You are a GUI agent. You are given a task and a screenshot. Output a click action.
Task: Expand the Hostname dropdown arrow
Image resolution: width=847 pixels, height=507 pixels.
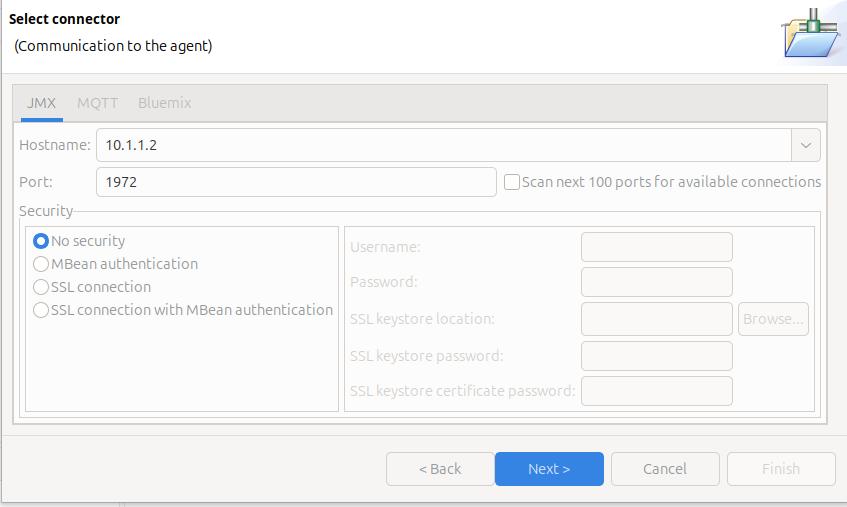coord(806,145)
